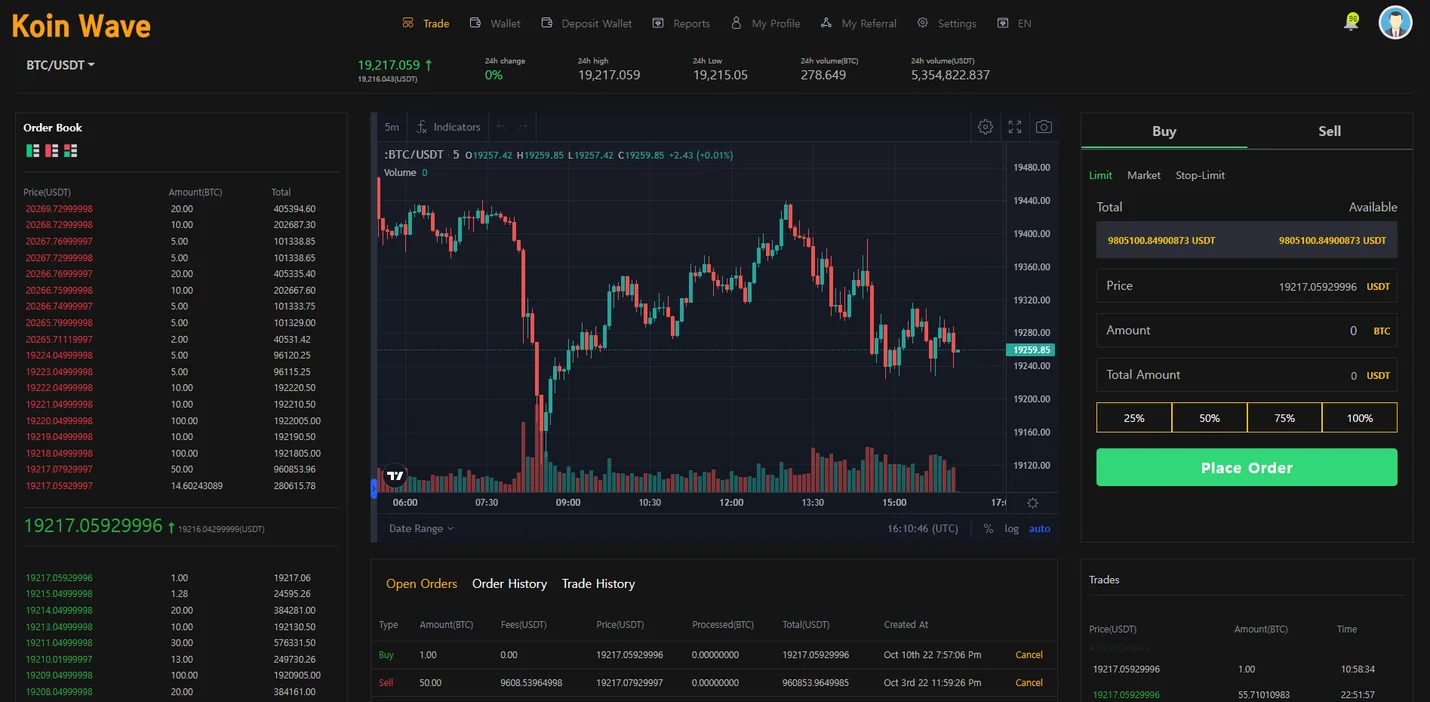Undo last chart action arrow

(x=502, y=127)
